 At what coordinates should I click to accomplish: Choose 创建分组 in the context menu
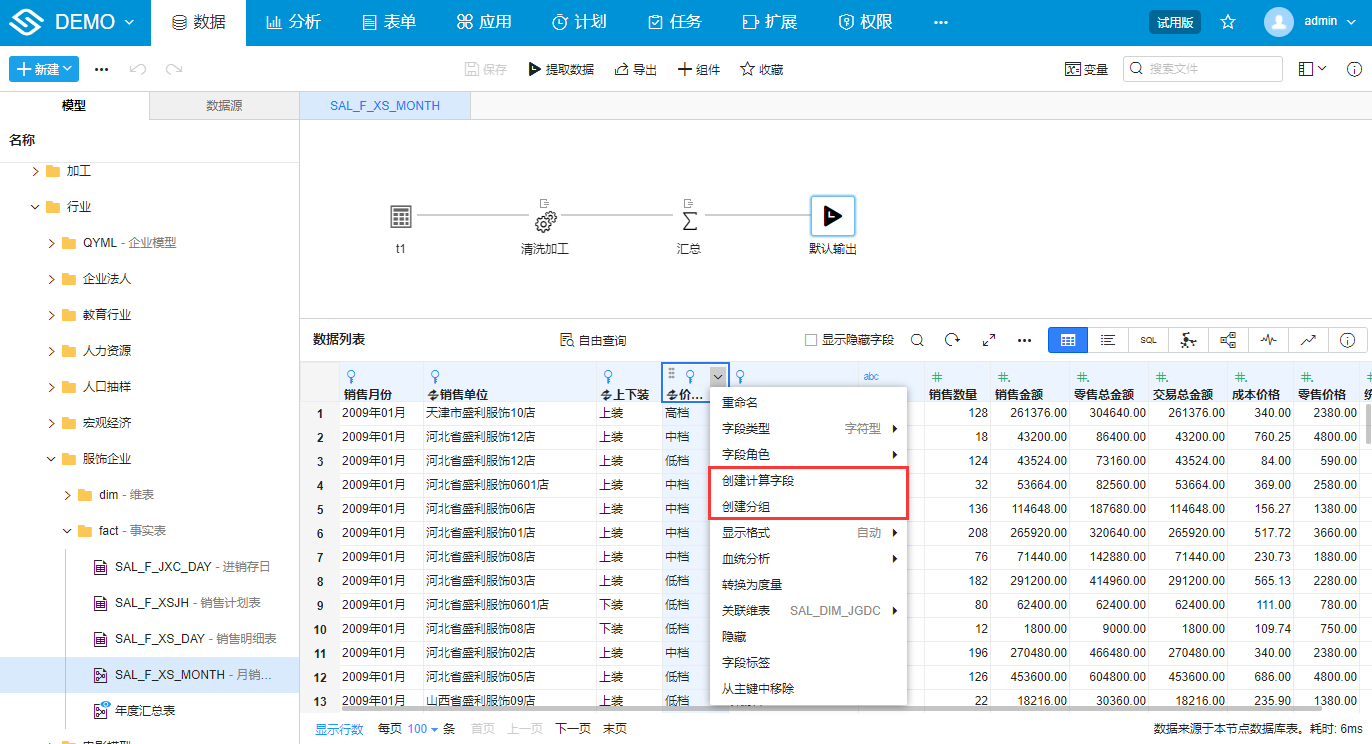point(746,507)
